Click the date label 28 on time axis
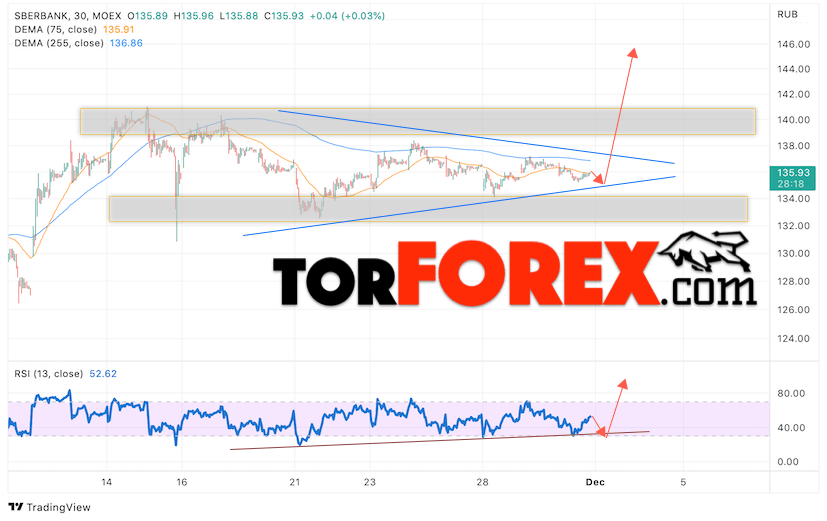The height and width of the screenshot is (521, 827). click(483, 482)
